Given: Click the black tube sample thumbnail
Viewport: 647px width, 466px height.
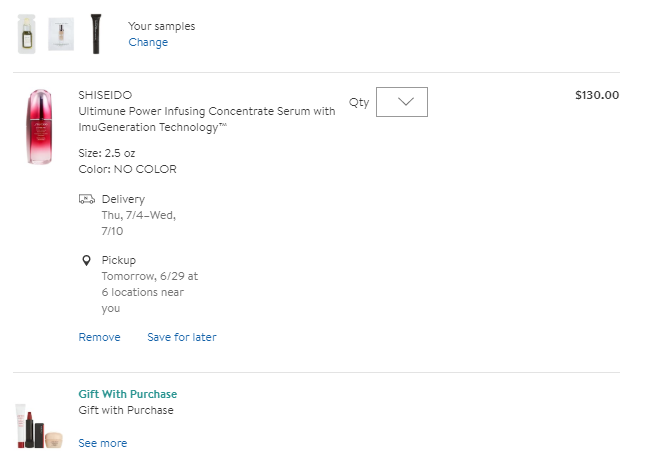Looking at the screenshot, I should (96, 33).
